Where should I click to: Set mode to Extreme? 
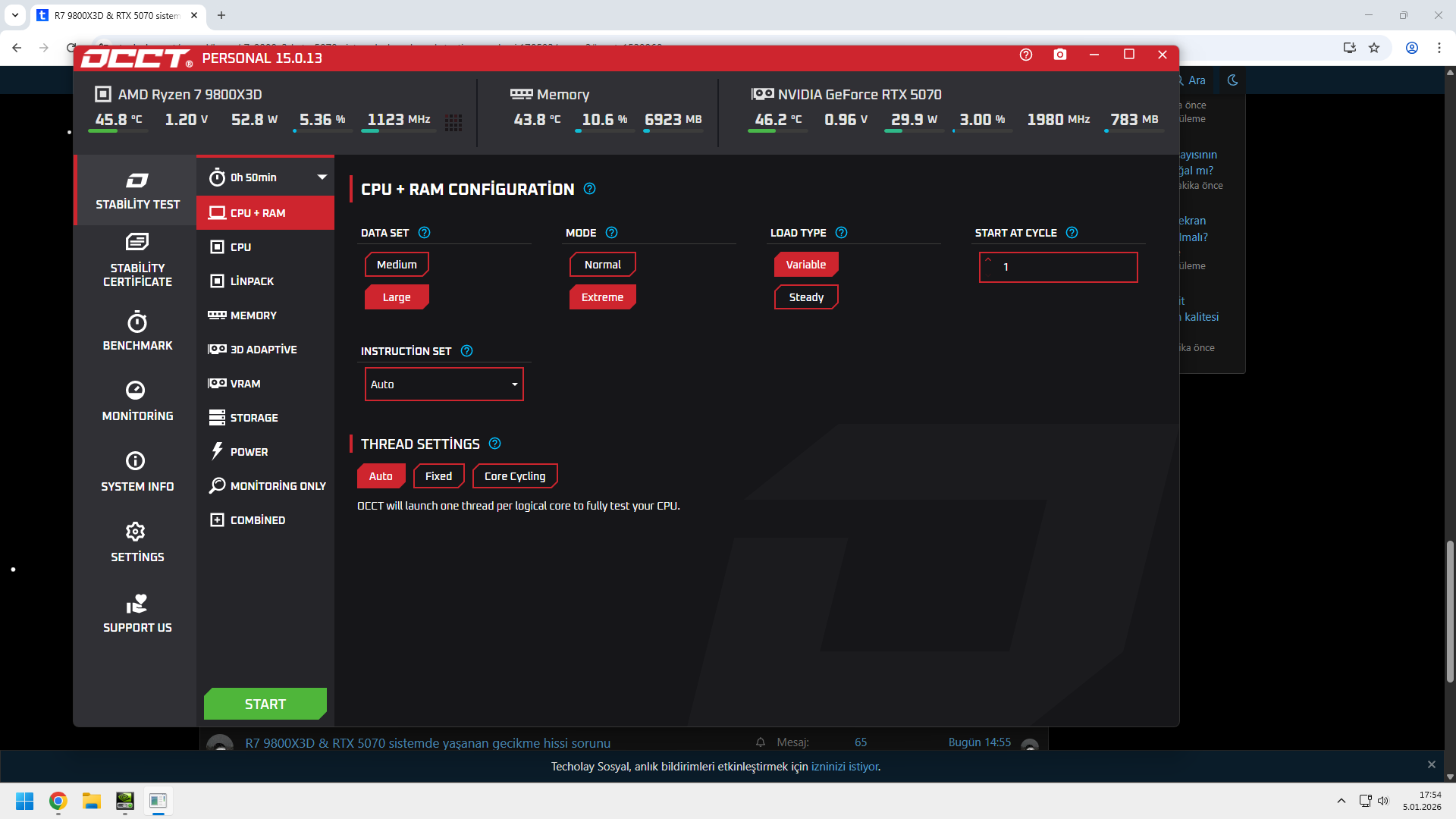point(603,297)
